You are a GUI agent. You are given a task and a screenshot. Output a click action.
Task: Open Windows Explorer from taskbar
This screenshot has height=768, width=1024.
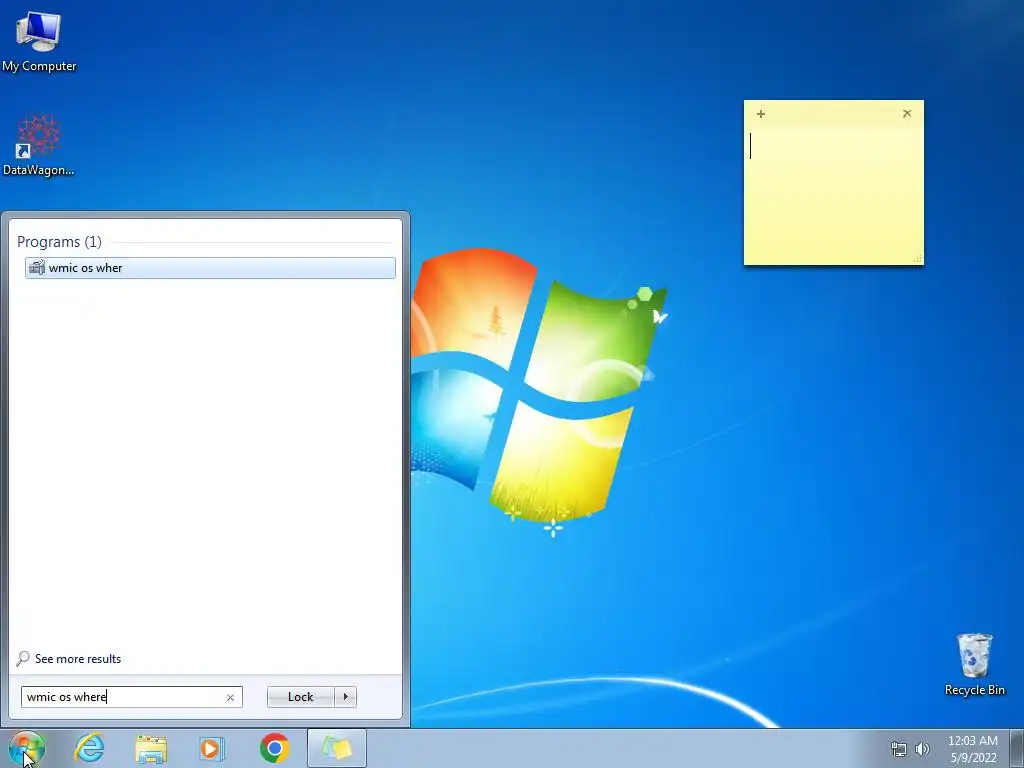[x=151, y=748]
